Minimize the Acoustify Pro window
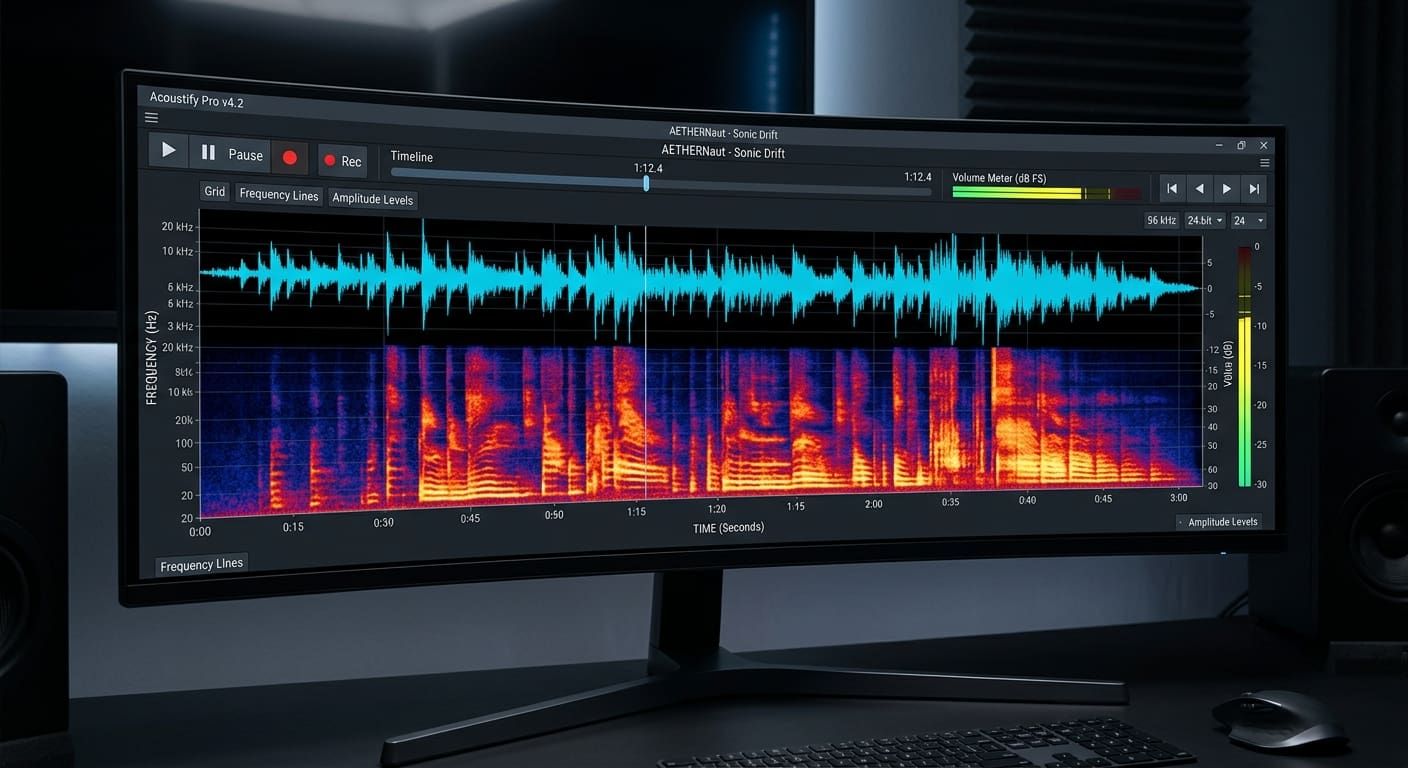The image size is (1408, 768). (1217, 145)
